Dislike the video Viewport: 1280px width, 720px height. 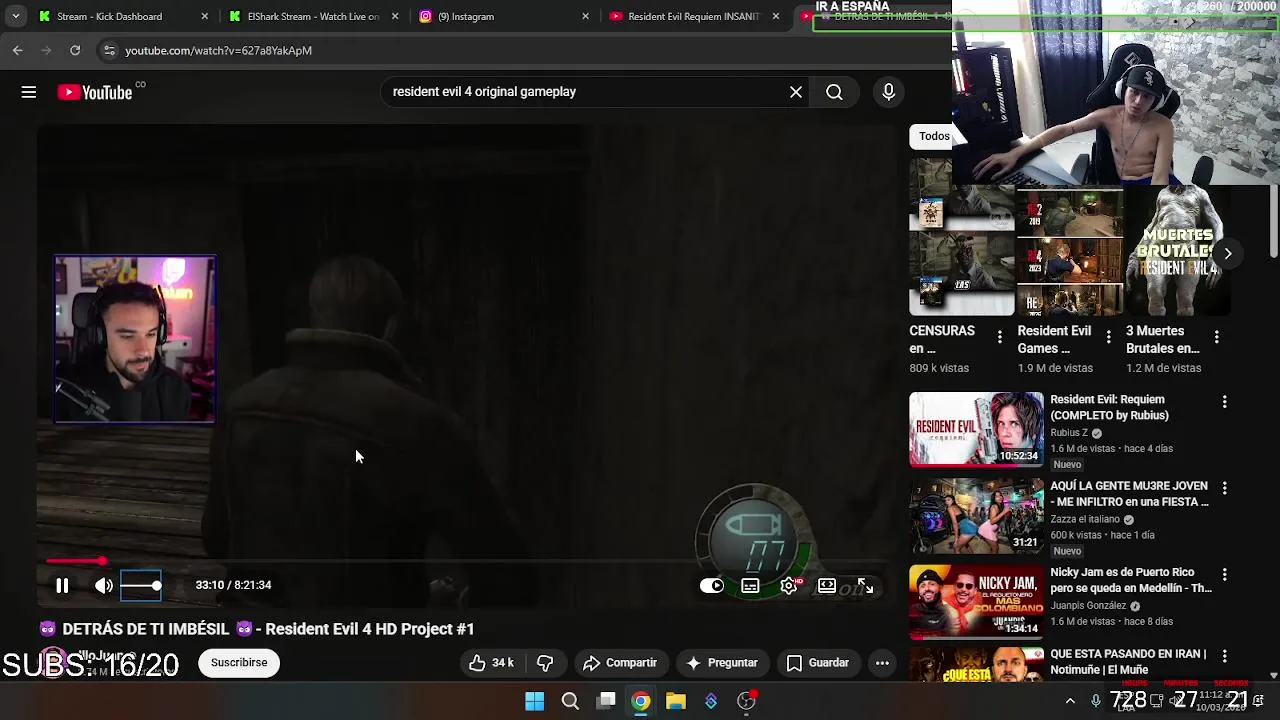click(545, 663)
